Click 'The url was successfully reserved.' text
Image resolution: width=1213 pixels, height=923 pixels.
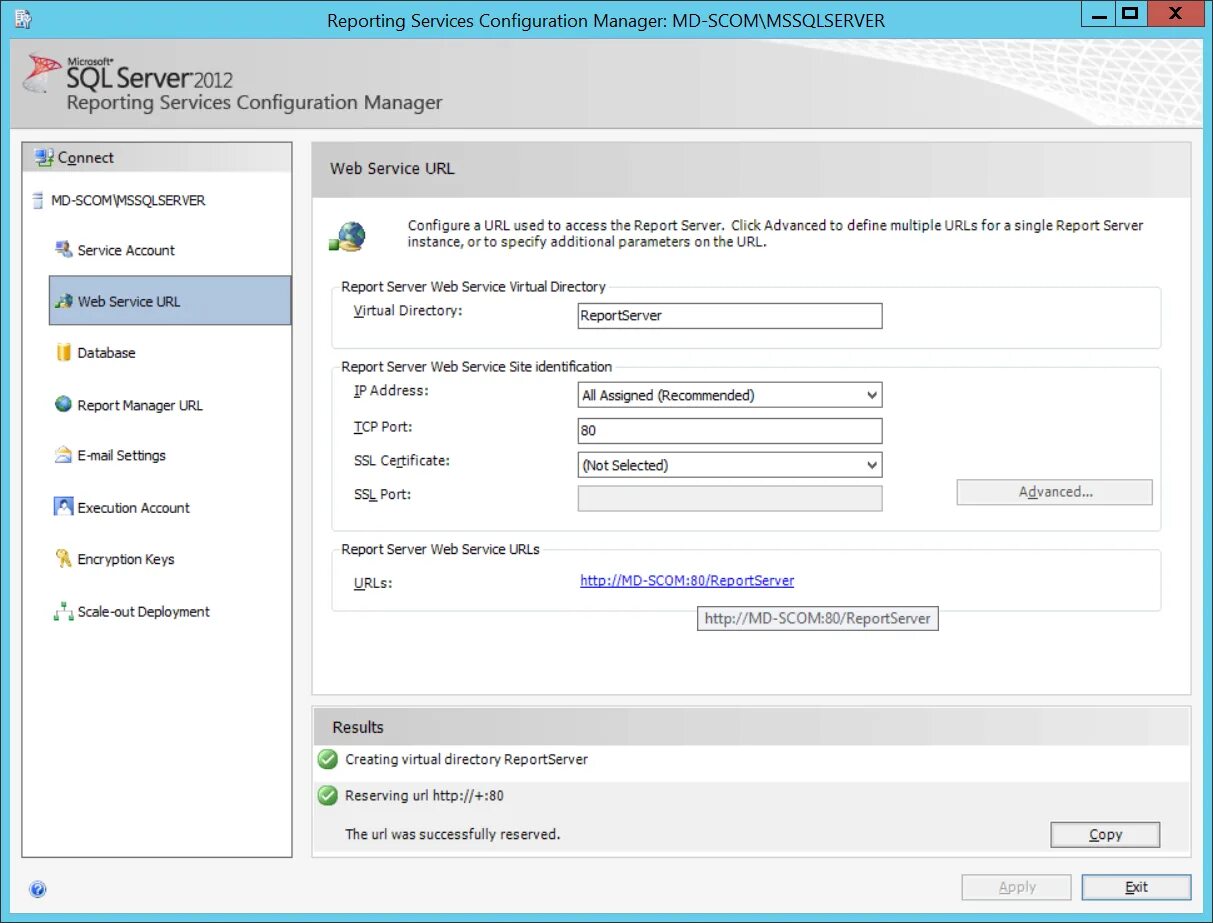click(x=452, y=834)
